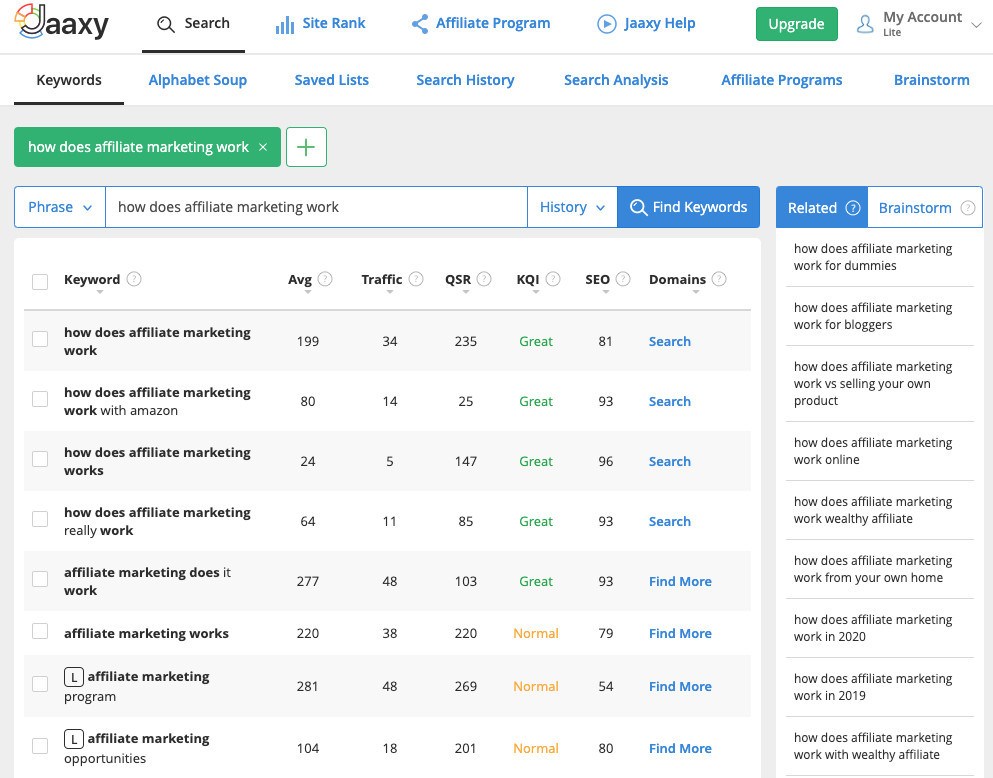Viewport: 993px width, 778px height.
Task: Check the 'affiliate marketing does it work' row
Action: pos(40,579)
